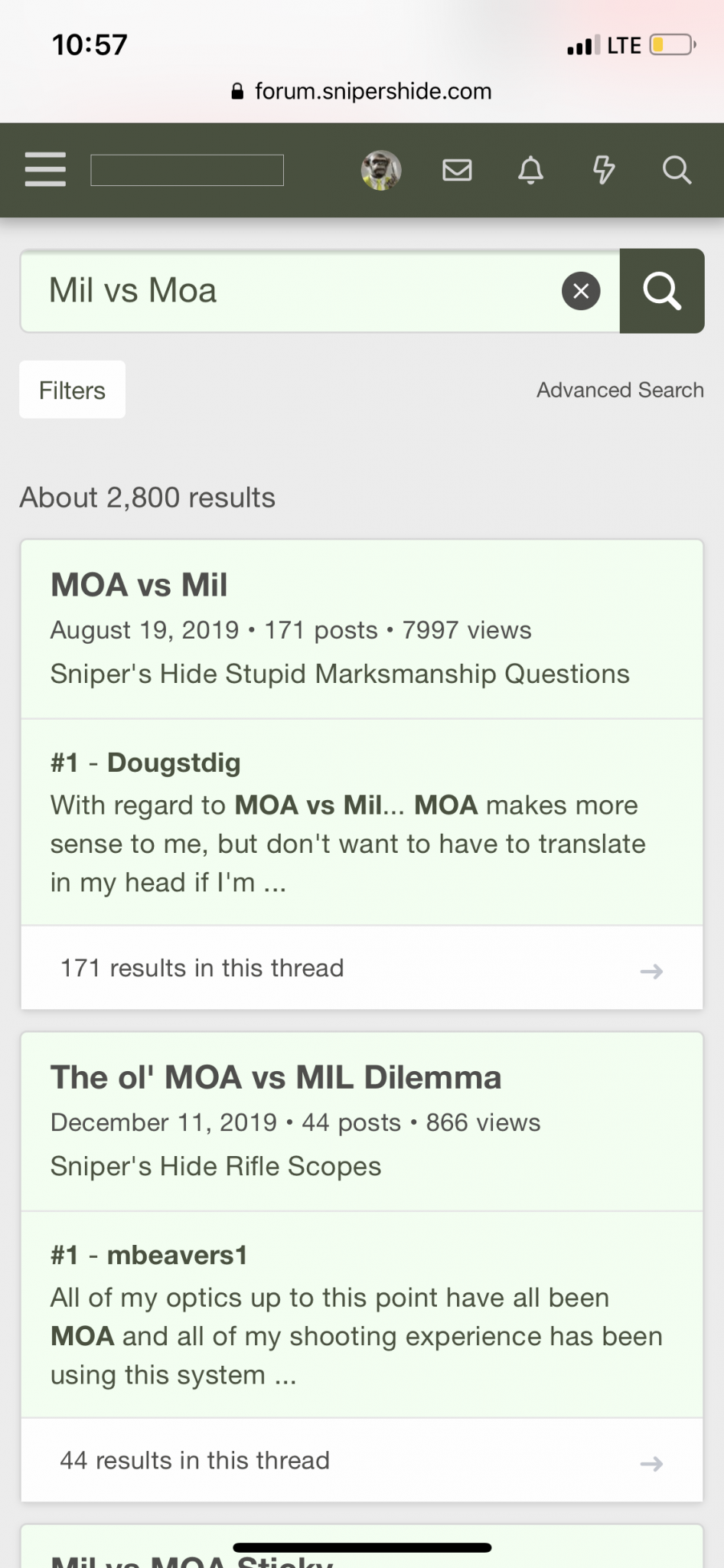Open the Advanced Search link

[620, 390]
